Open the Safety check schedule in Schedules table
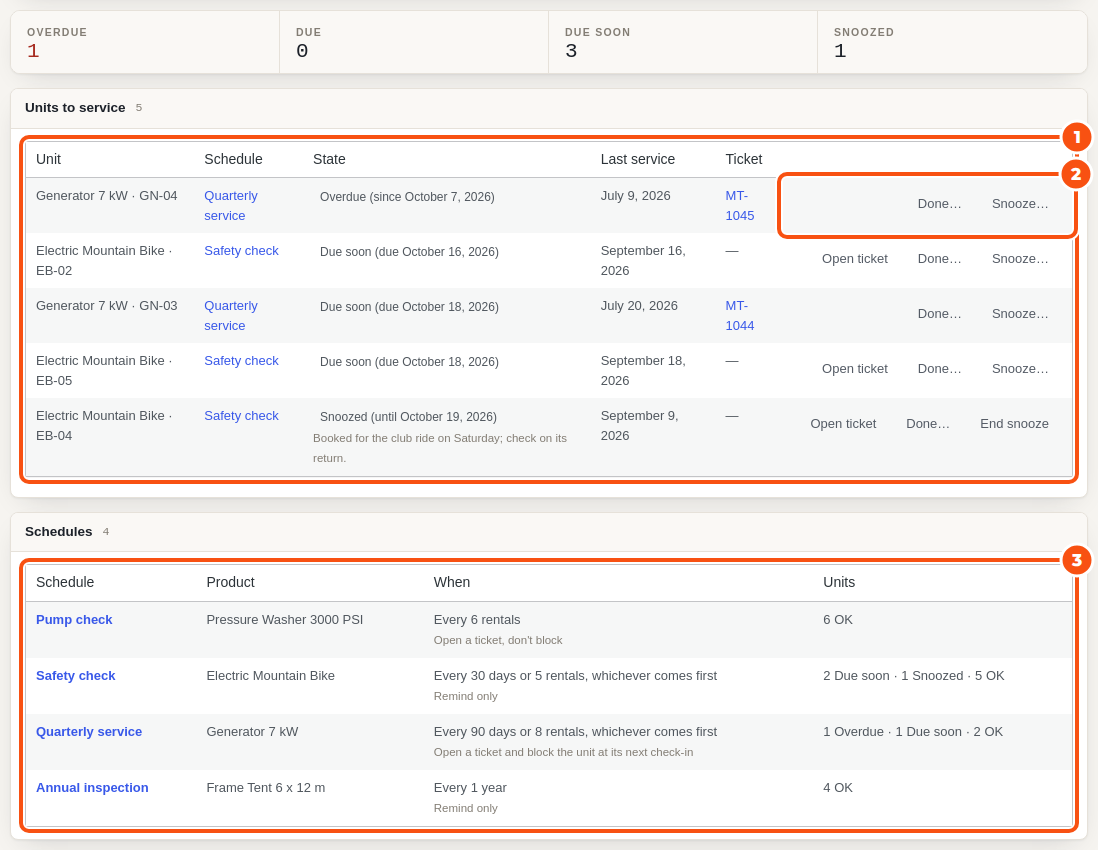1098x850 pixels. [x=75, y=676]
